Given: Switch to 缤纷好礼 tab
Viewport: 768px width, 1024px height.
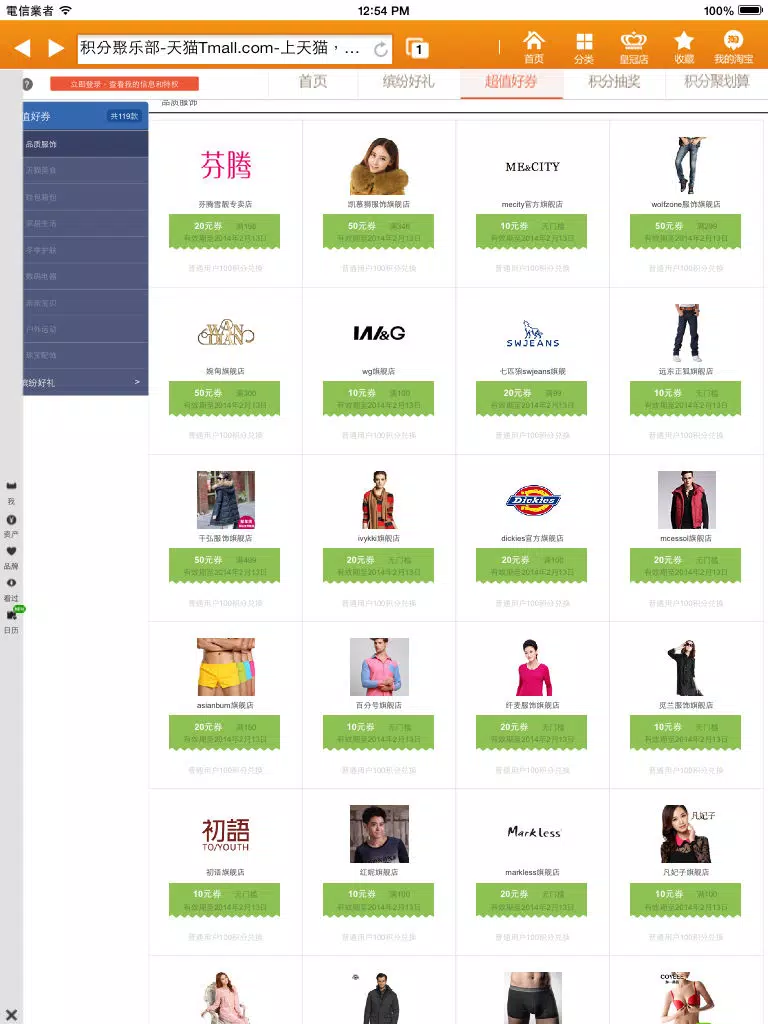Looking at the screenshot, I should coord(408,82).
